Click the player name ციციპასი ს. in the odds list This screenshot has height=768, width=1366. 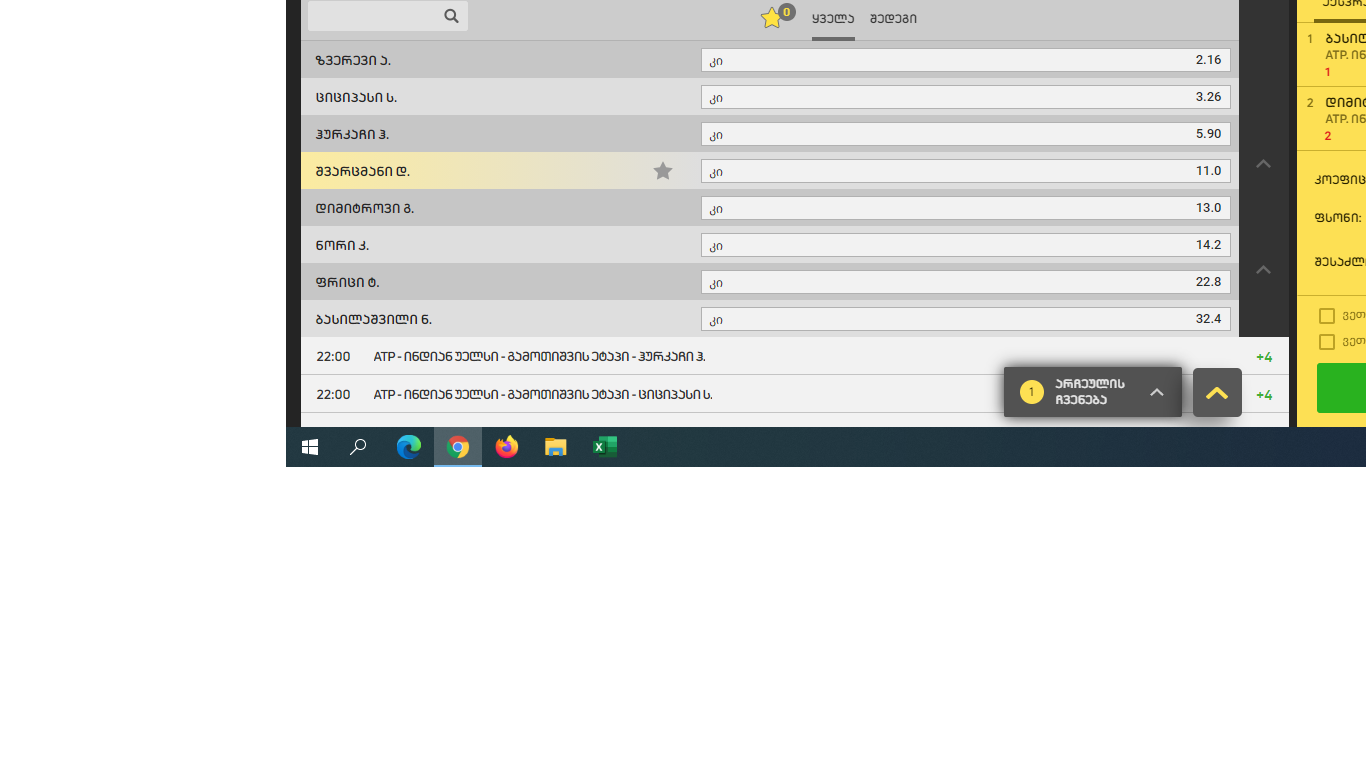[356, 97]
